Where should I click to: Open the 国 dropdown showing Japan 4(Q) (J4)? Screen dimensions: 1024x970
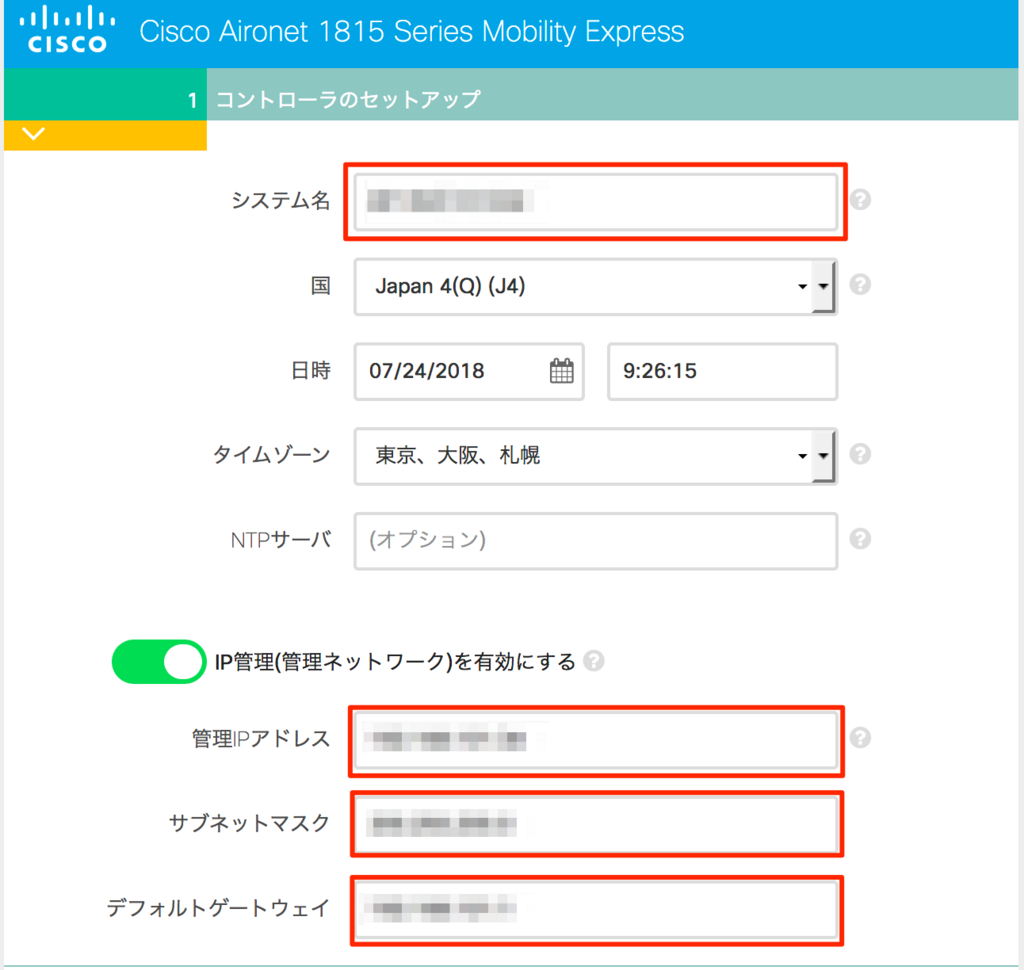(x=596, y=287)
